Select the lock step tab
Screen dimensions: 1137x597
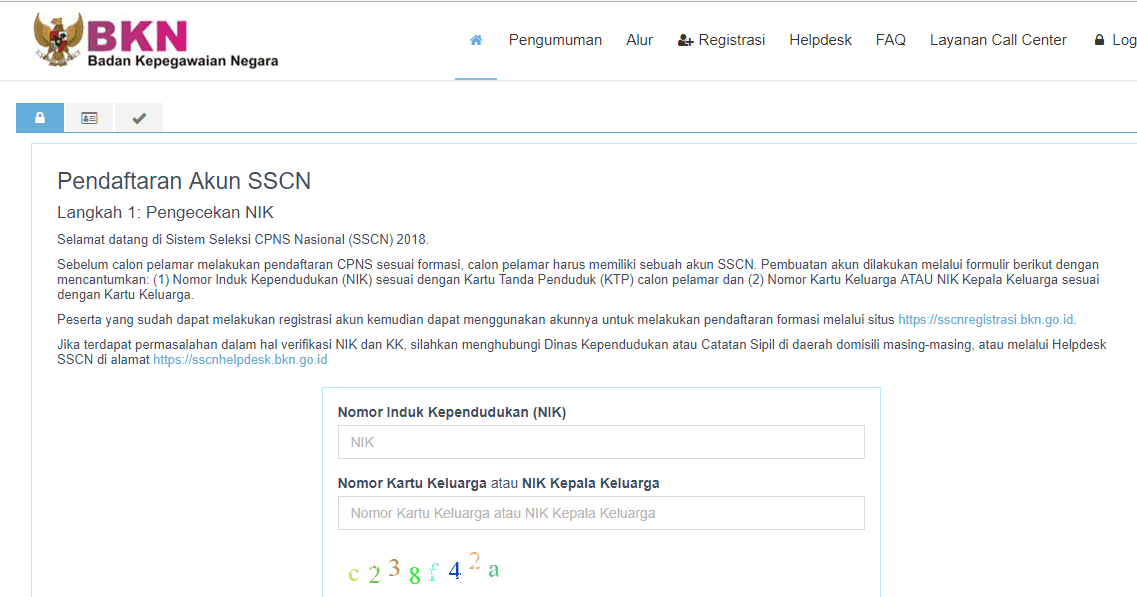(40, 118)
